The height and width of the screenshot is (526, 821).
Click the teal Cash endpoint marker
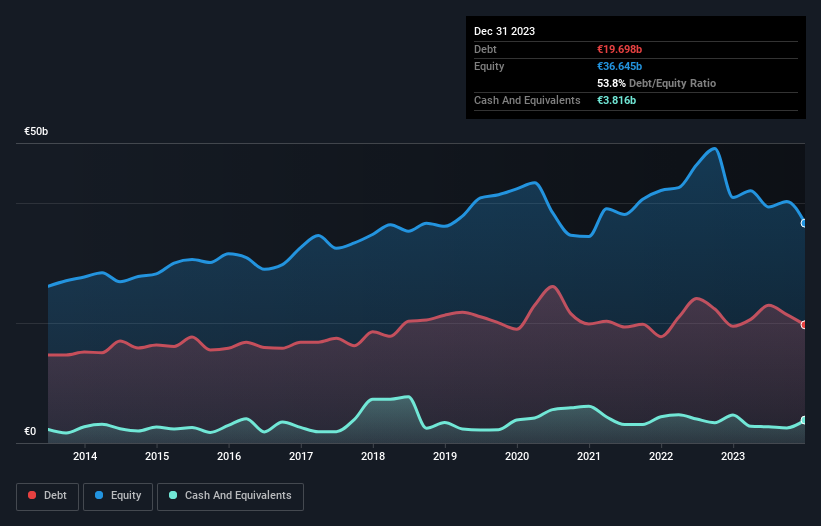tap(804, 420)
